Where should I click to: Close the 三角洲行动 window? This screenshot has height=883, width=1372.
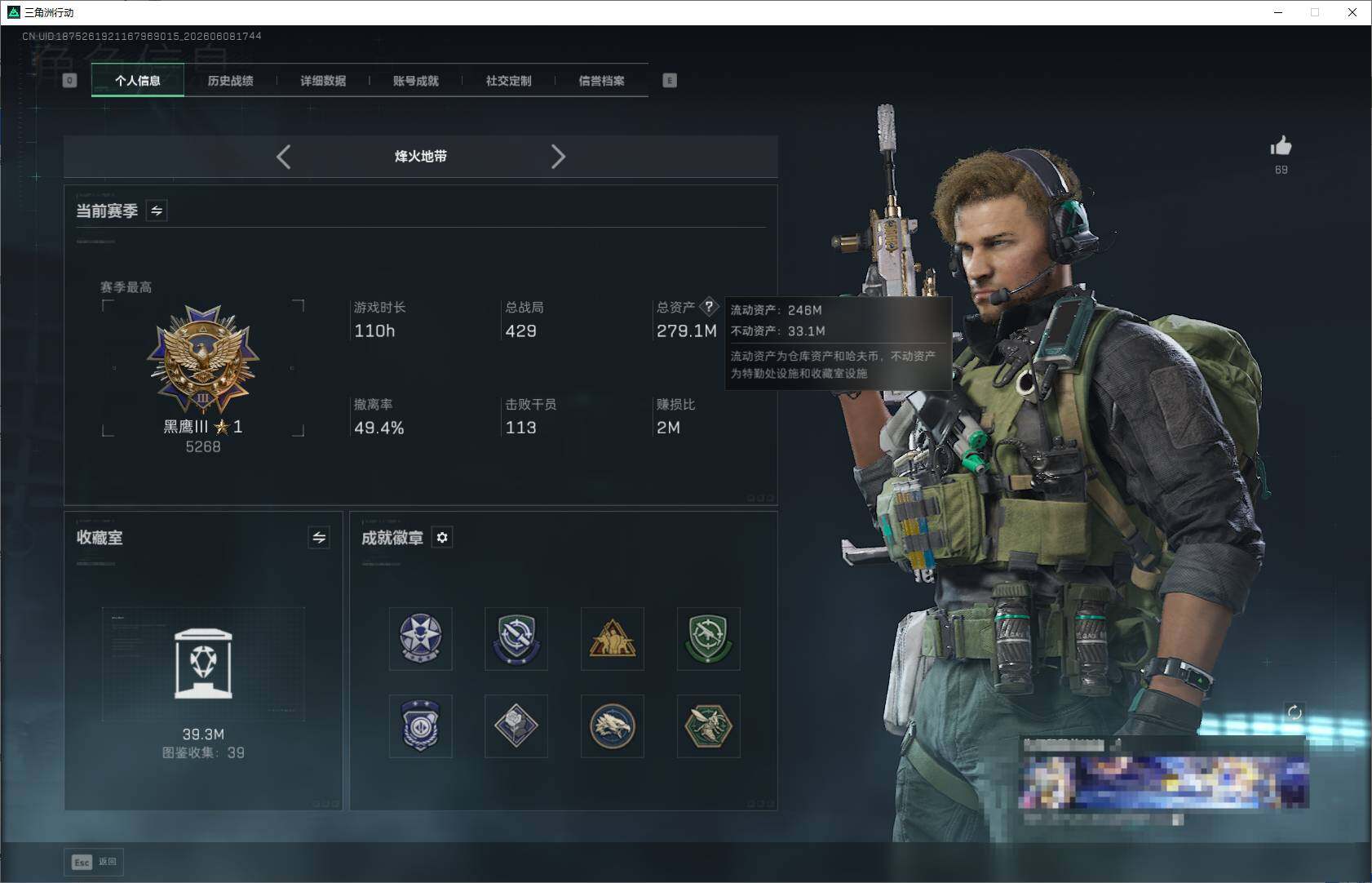pyautogui.click(x=1352, y=12)
